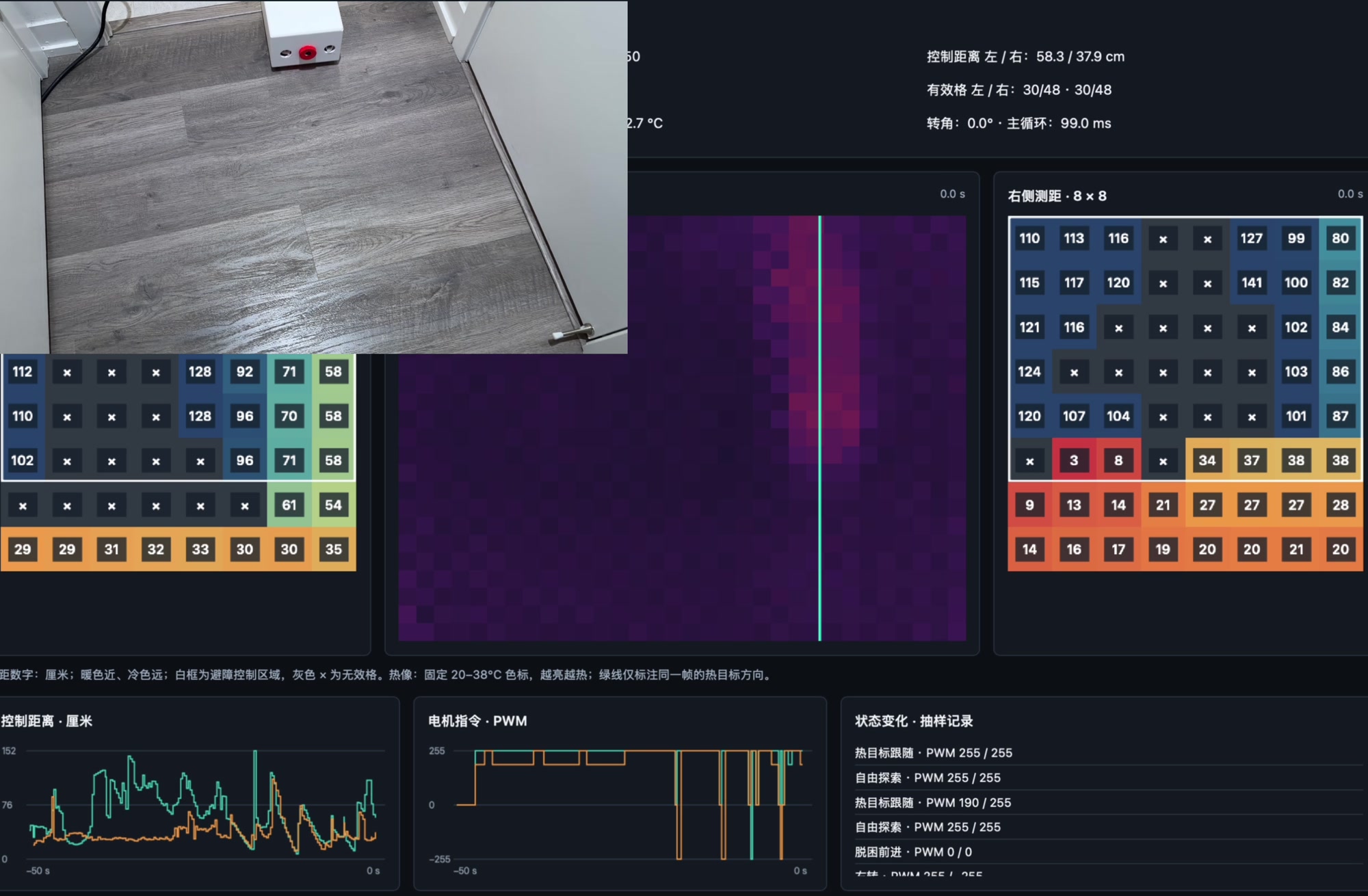1368x896 pixels.
Task: Select the cell showing 124 in right grid
Action: coord(1029,371)
